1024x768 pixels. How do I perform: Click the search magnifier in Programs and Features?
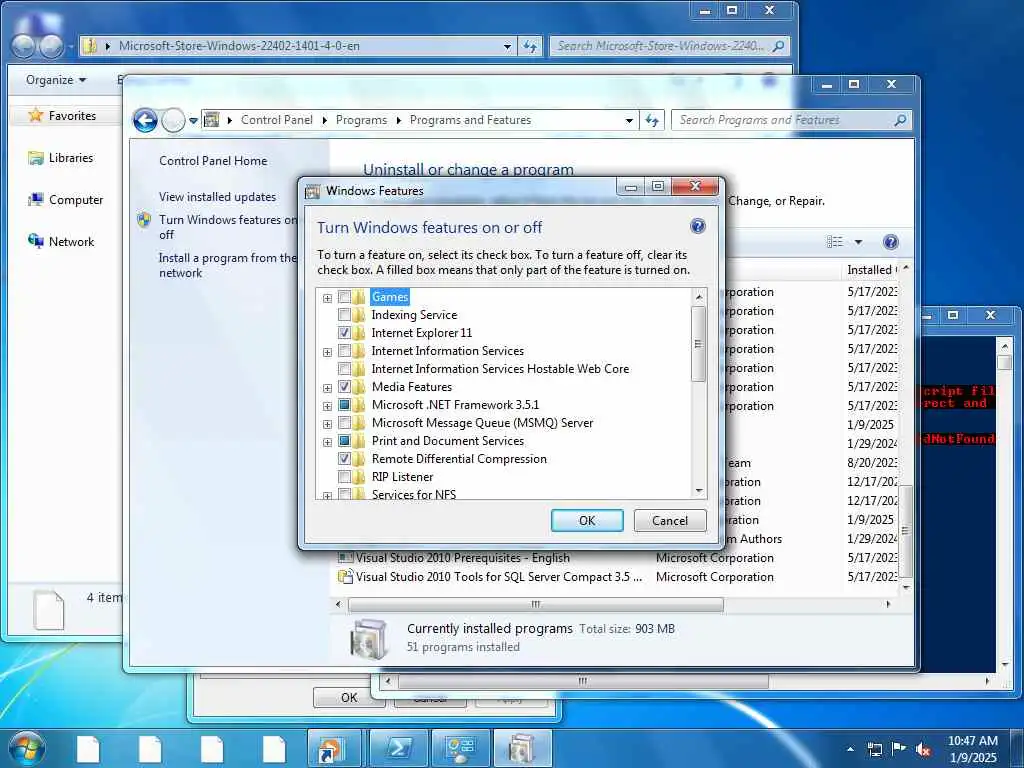(x=900, y=120)
